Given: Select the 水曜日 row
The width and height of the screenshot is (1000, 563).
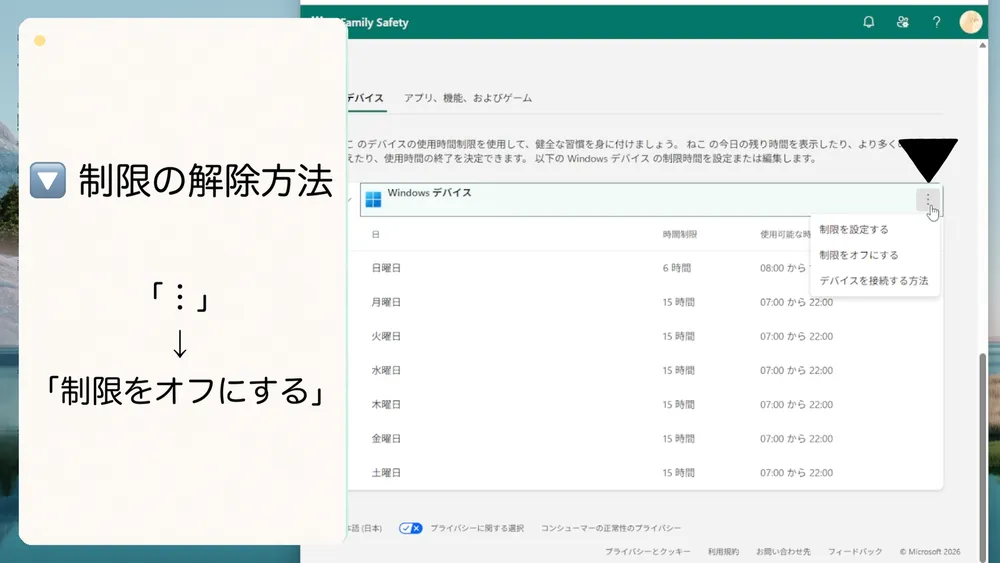Looking at the screenshot, I should click(x=644, y=370).
